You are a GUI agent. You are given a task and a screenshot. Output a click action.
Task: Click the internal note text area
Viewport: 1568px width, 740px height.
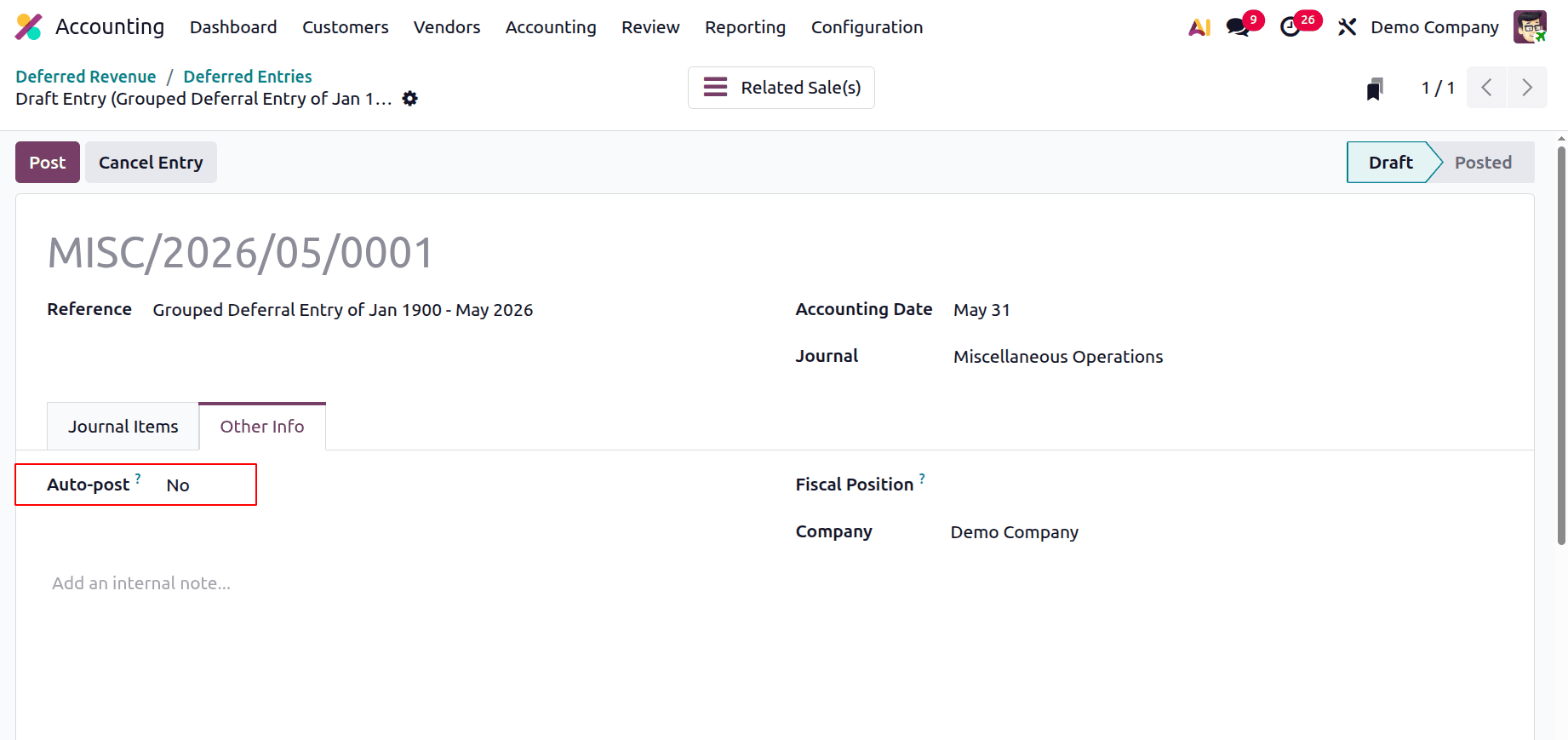point(340,583)
